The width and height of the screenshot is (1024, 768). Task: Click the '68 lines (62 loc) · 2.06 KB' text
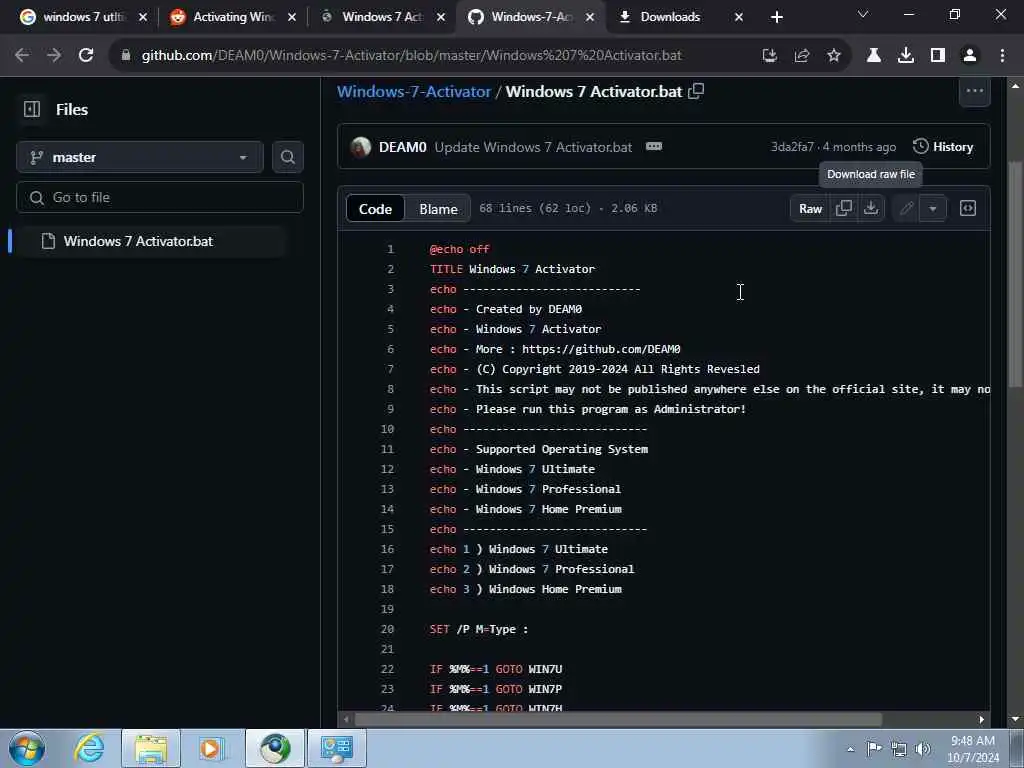pyautogui.click(x=568, y=208)
